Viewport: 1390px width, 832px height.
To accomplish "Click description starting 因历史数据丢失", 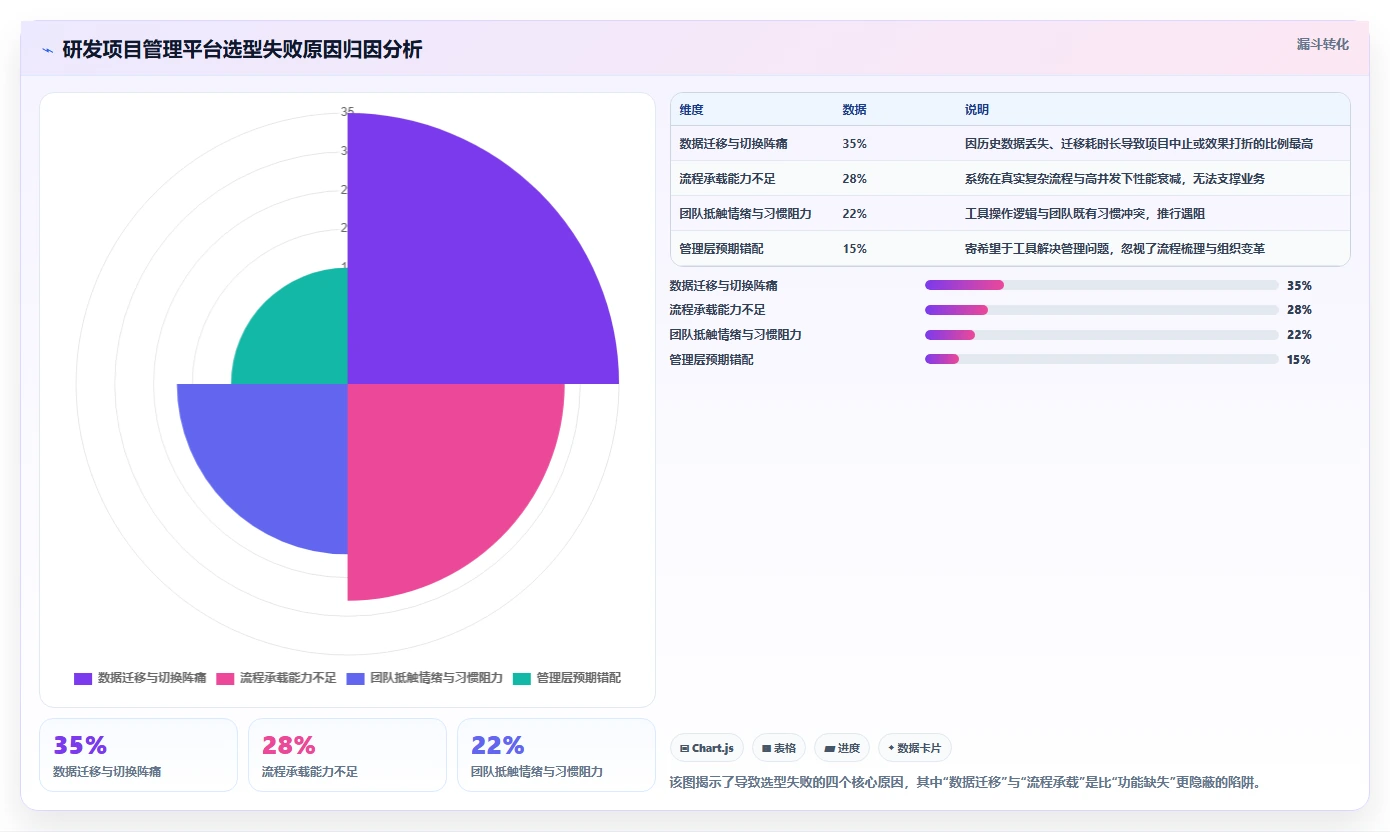I will click(1139, 144).
